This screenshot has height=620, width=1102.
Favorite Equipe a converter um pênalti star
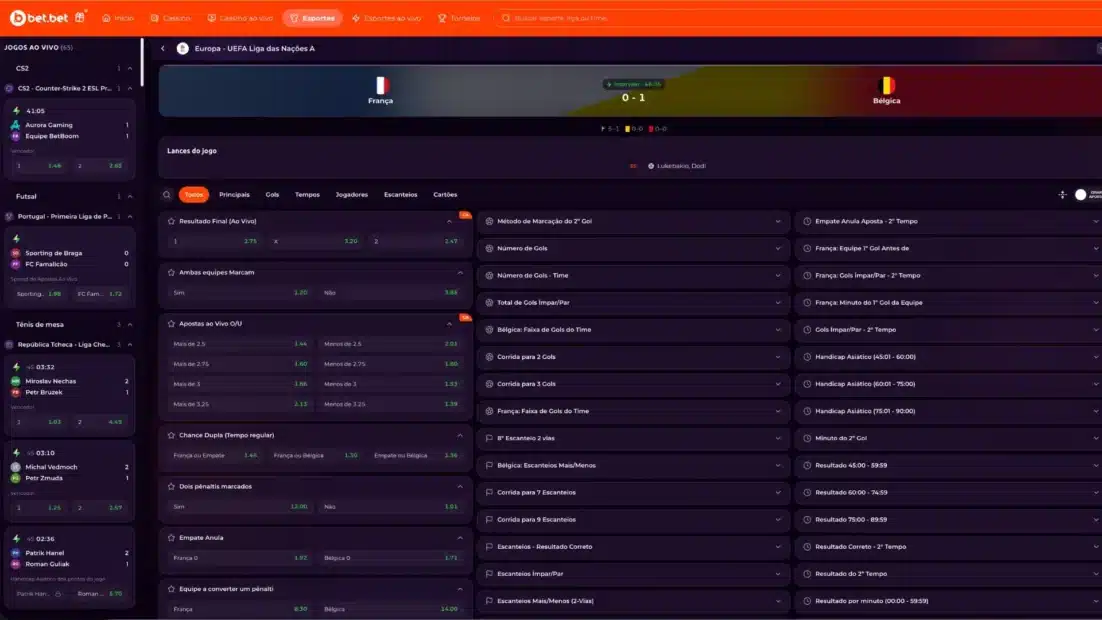171,589
